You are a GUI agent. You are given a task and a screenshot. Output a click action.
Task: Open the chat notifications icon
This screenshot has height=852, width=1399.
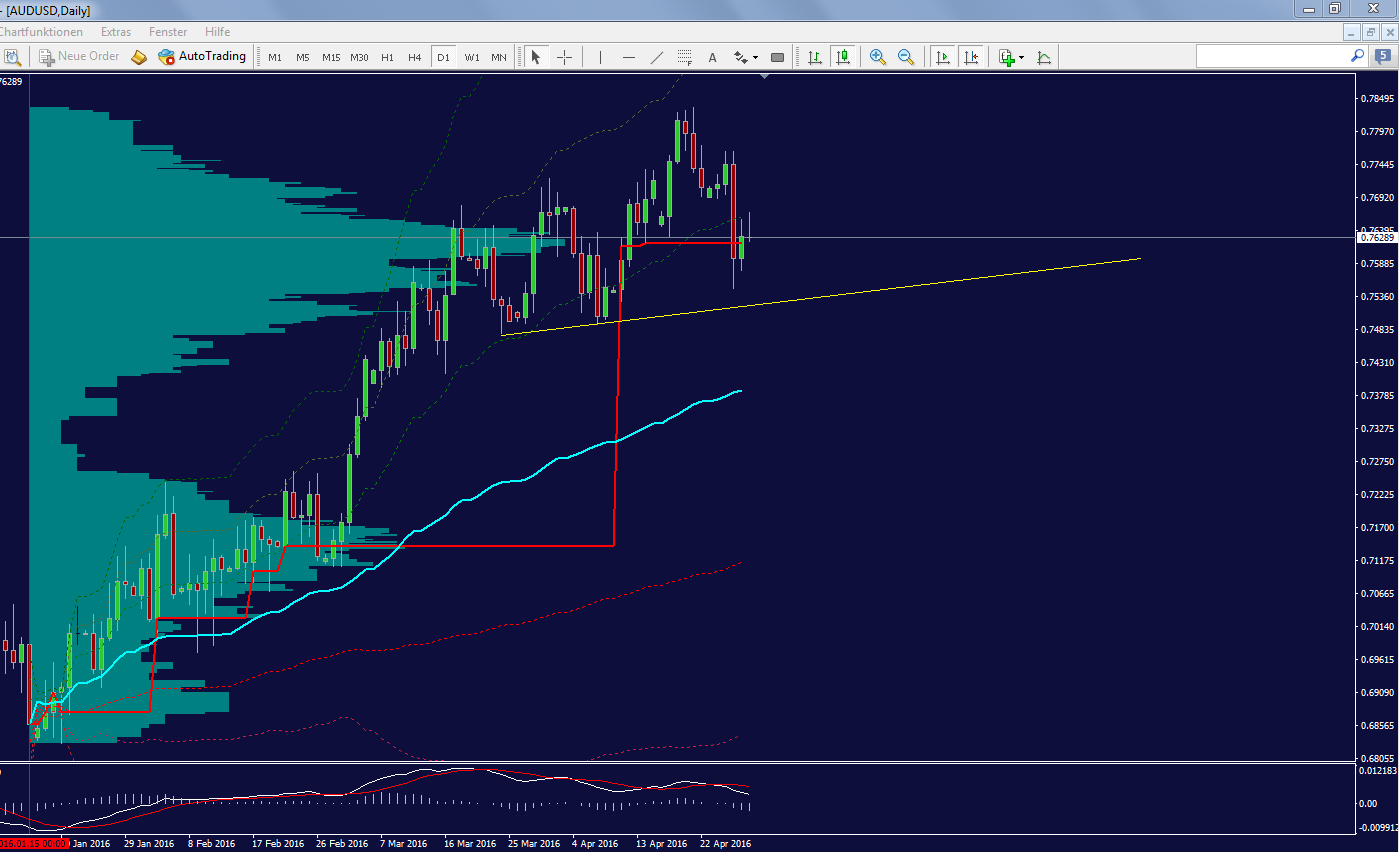click(x=1385, y=57)
